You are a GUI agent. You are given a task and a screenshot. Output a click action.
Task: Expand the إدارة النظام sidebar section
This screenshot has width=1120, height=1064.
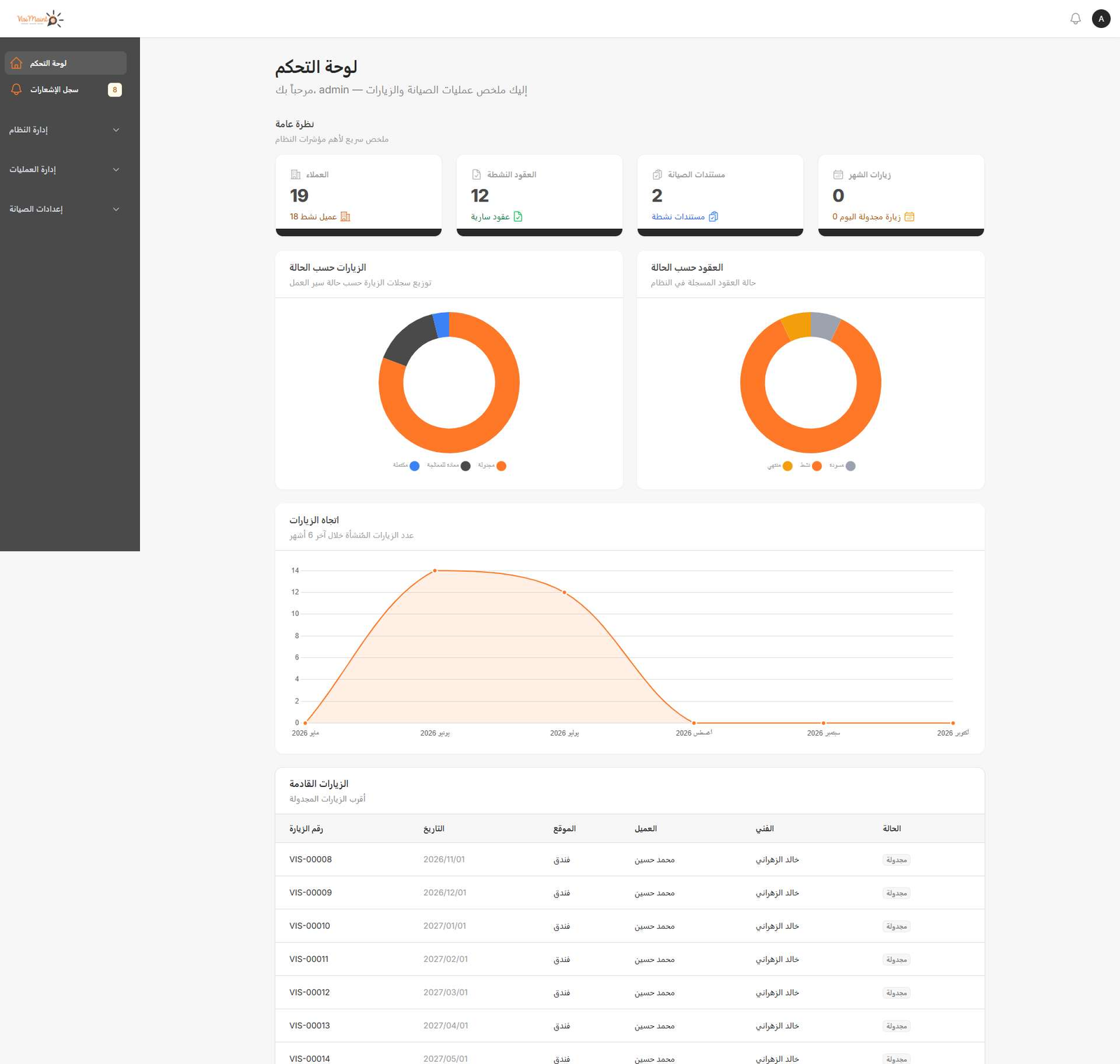pos(64,130)
